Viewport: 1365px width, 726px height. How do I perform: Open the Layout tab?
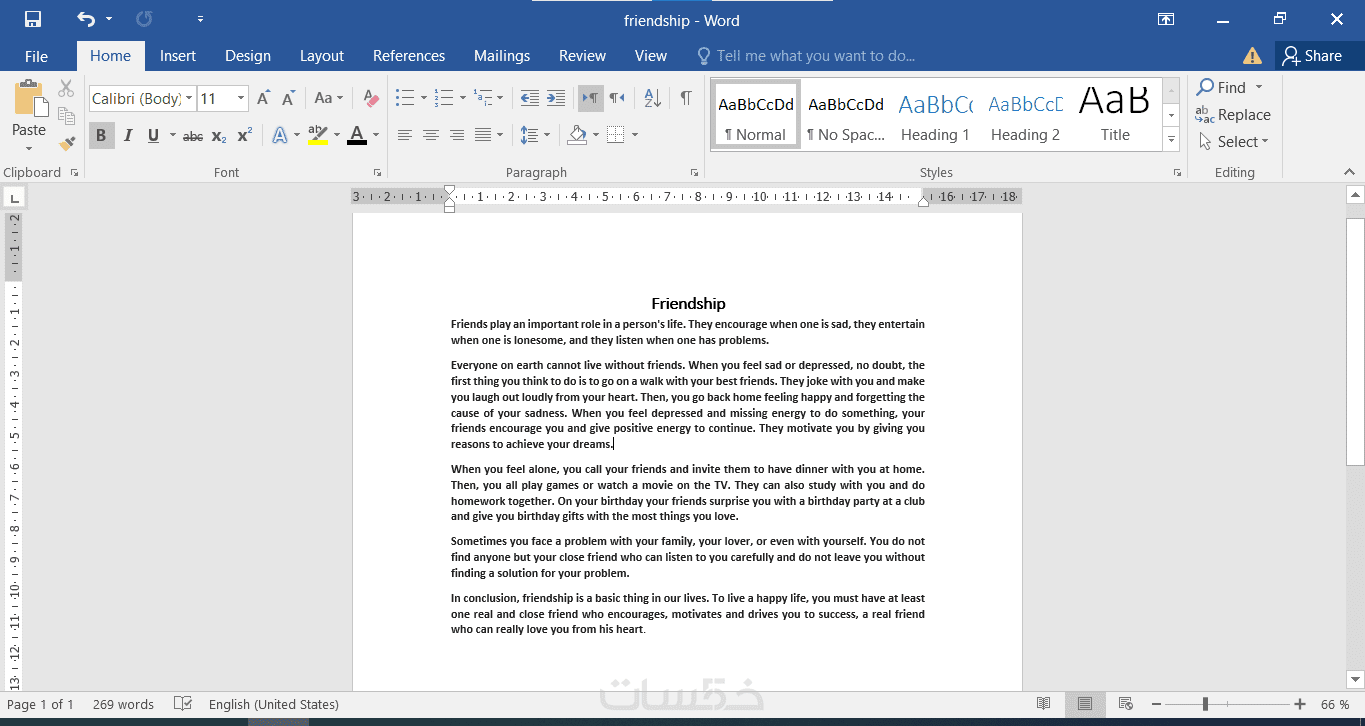(322, 56)
